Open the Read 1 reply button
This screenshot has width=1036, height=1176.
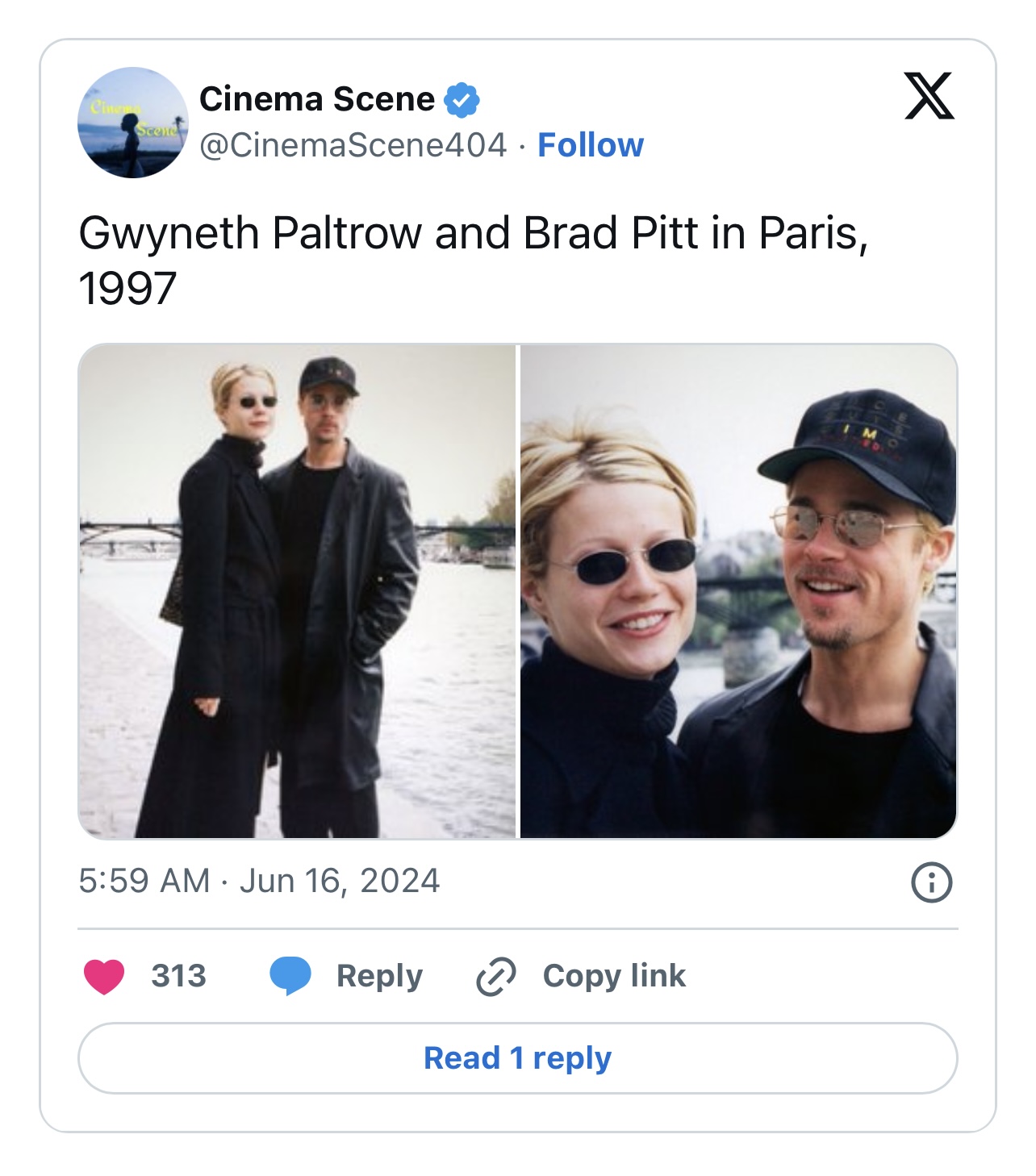tap(518, 1058)
